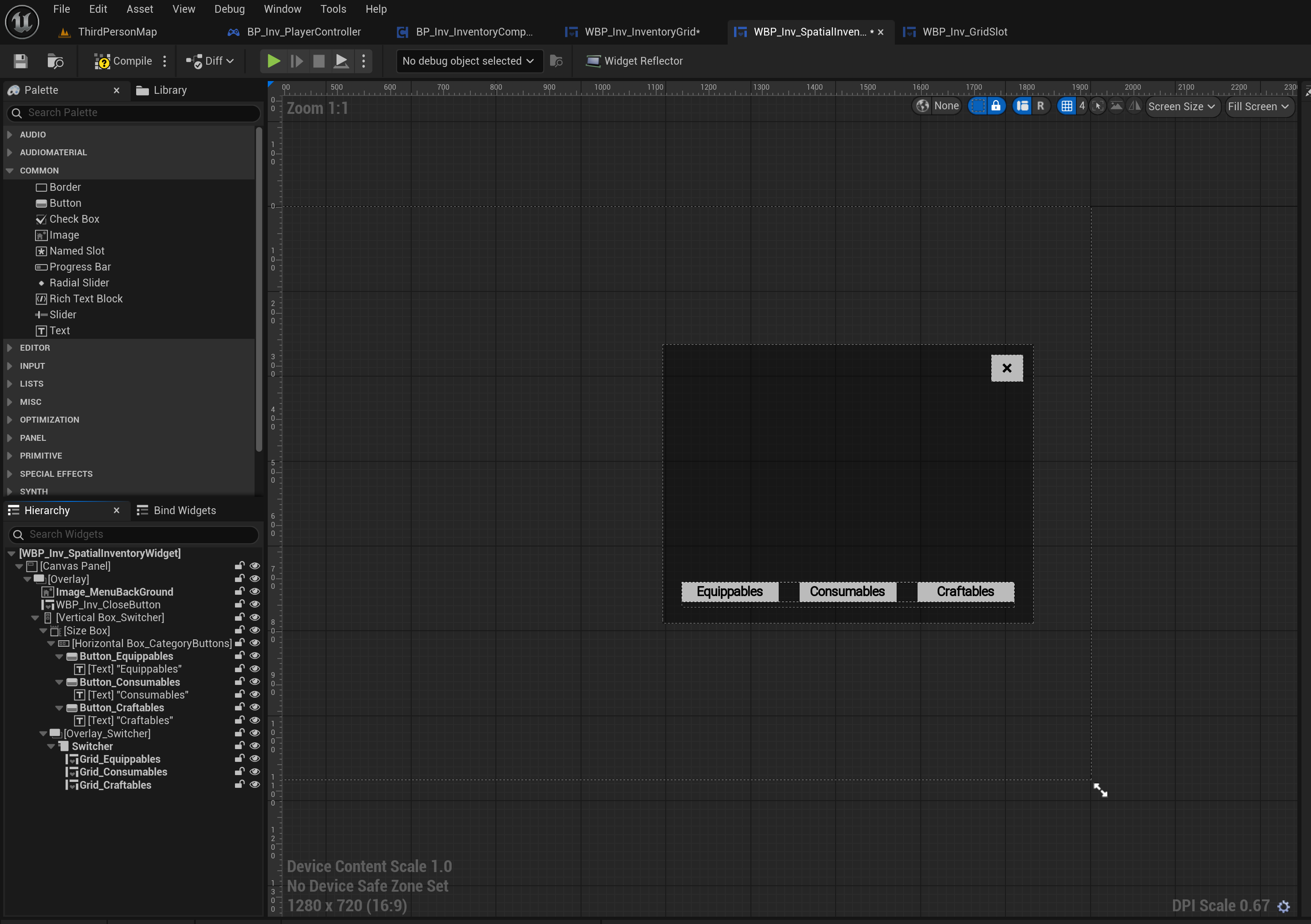
Task: Click Browse to asset icon
Action: tap(56, 61)
